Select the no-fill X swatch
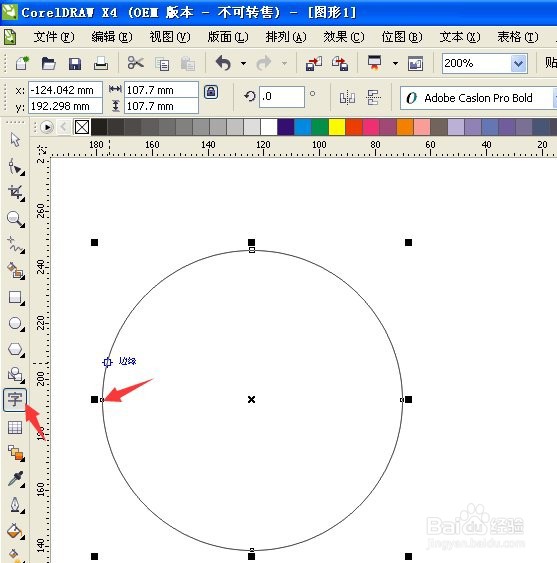Image resolution: width=557 pixels, height=563 pixels. 82,127
